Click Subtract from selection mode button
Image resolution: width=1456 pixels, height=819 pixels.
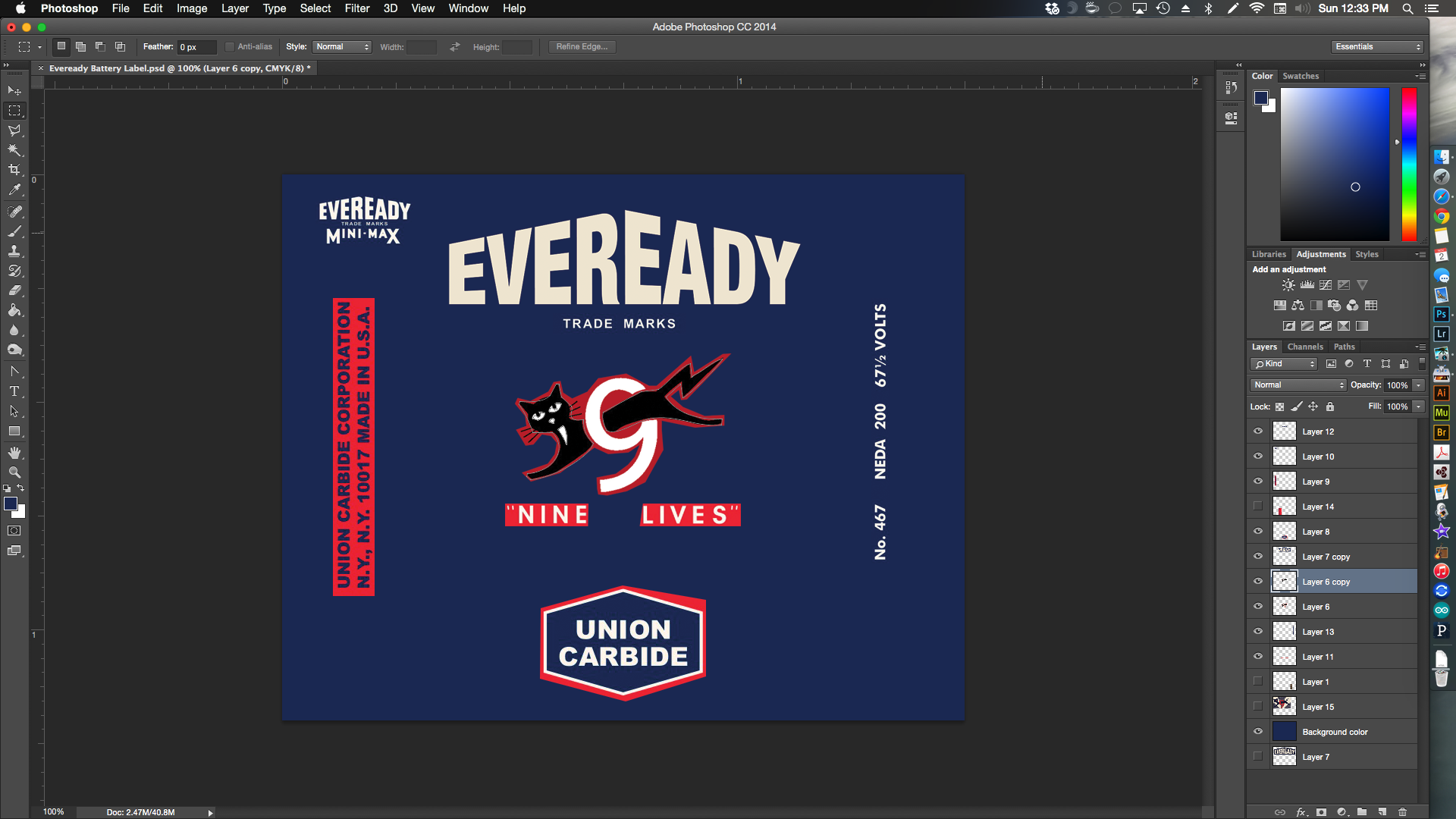[x=100, y=47]
